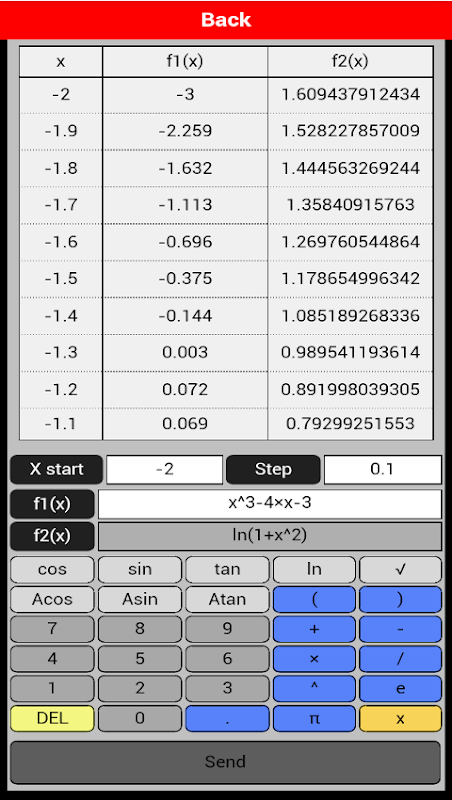Tap digit key 5
Image resolution: width=452 pixels, height=800 pixels.
(x=140, y=659)
